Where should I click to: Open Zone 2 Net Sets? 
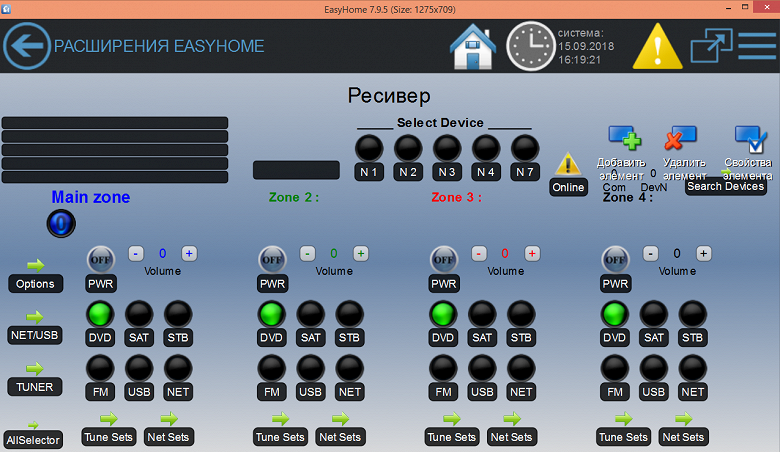(340, 437)
